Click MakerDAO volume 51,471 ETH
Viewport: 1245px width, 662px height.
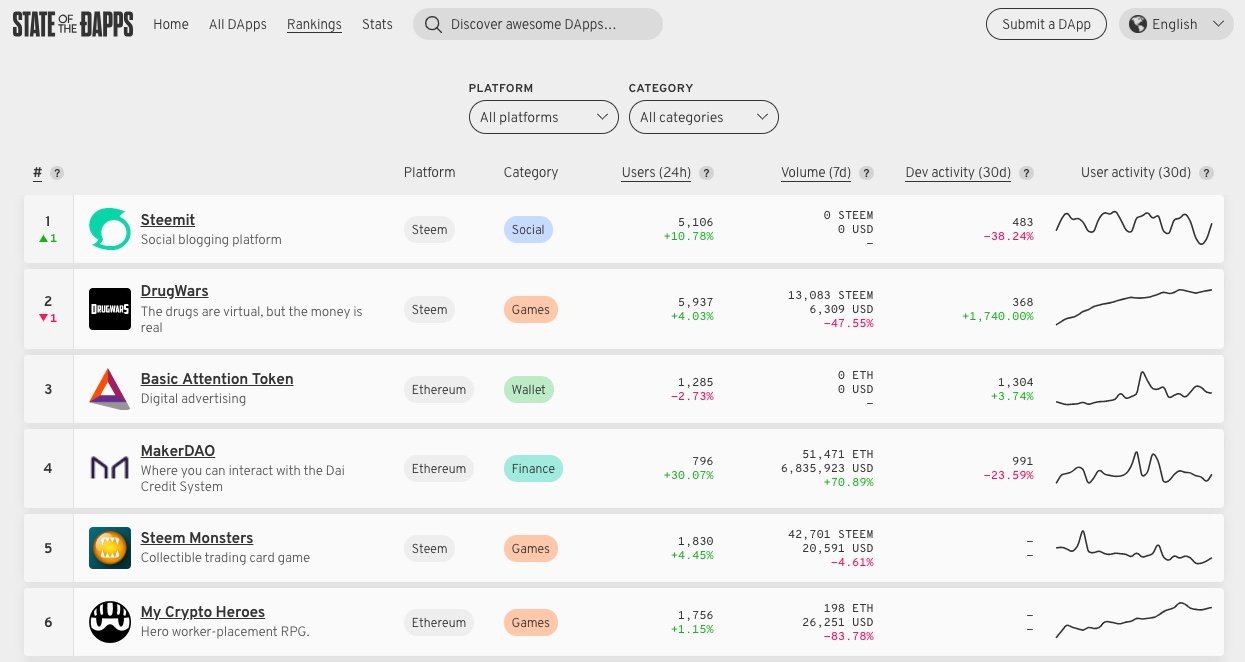(x=838, y=454)
